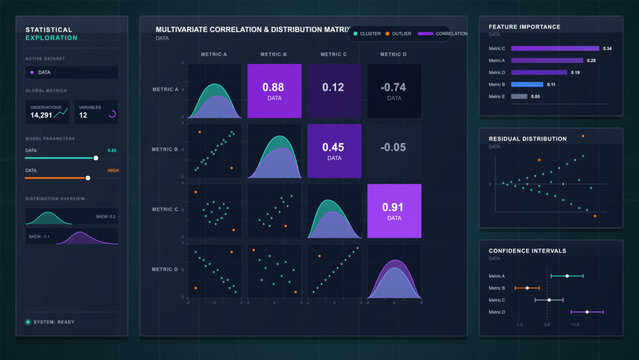Click the Feature Importance panel title
639x360 pixels.
coord(524,27)
